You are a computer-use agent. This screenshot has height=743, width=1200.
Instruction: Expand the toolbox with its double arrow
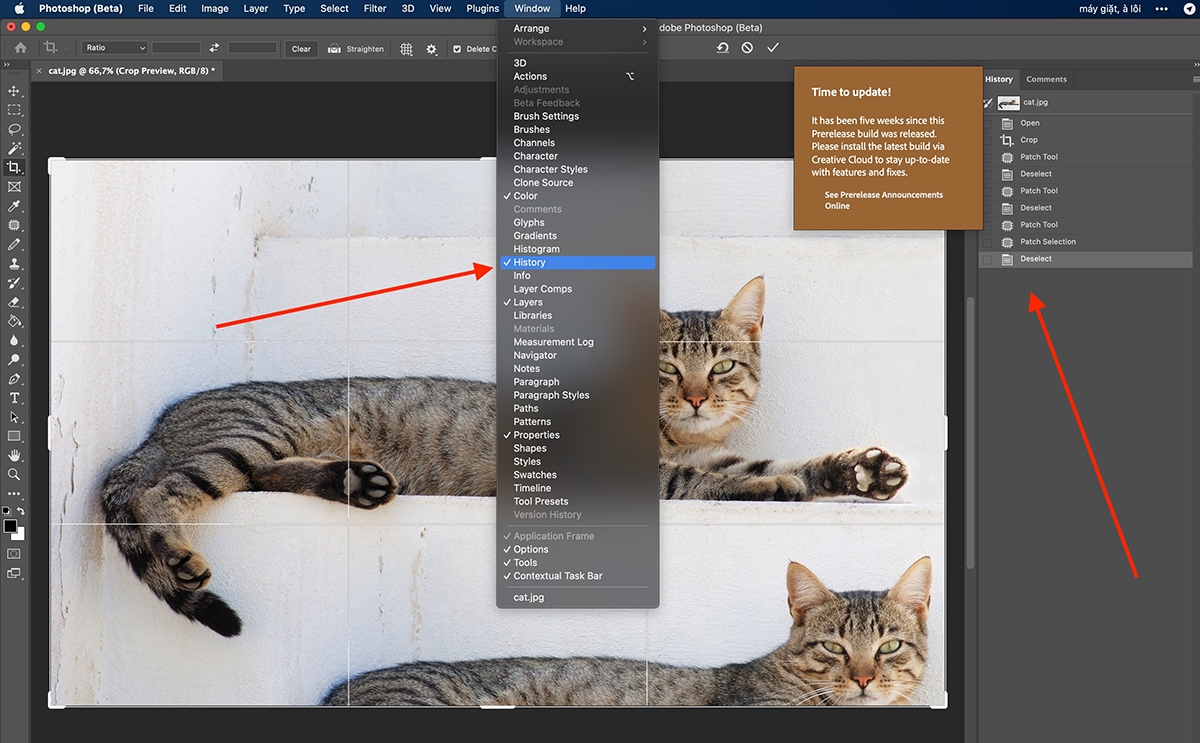point(7,64)
